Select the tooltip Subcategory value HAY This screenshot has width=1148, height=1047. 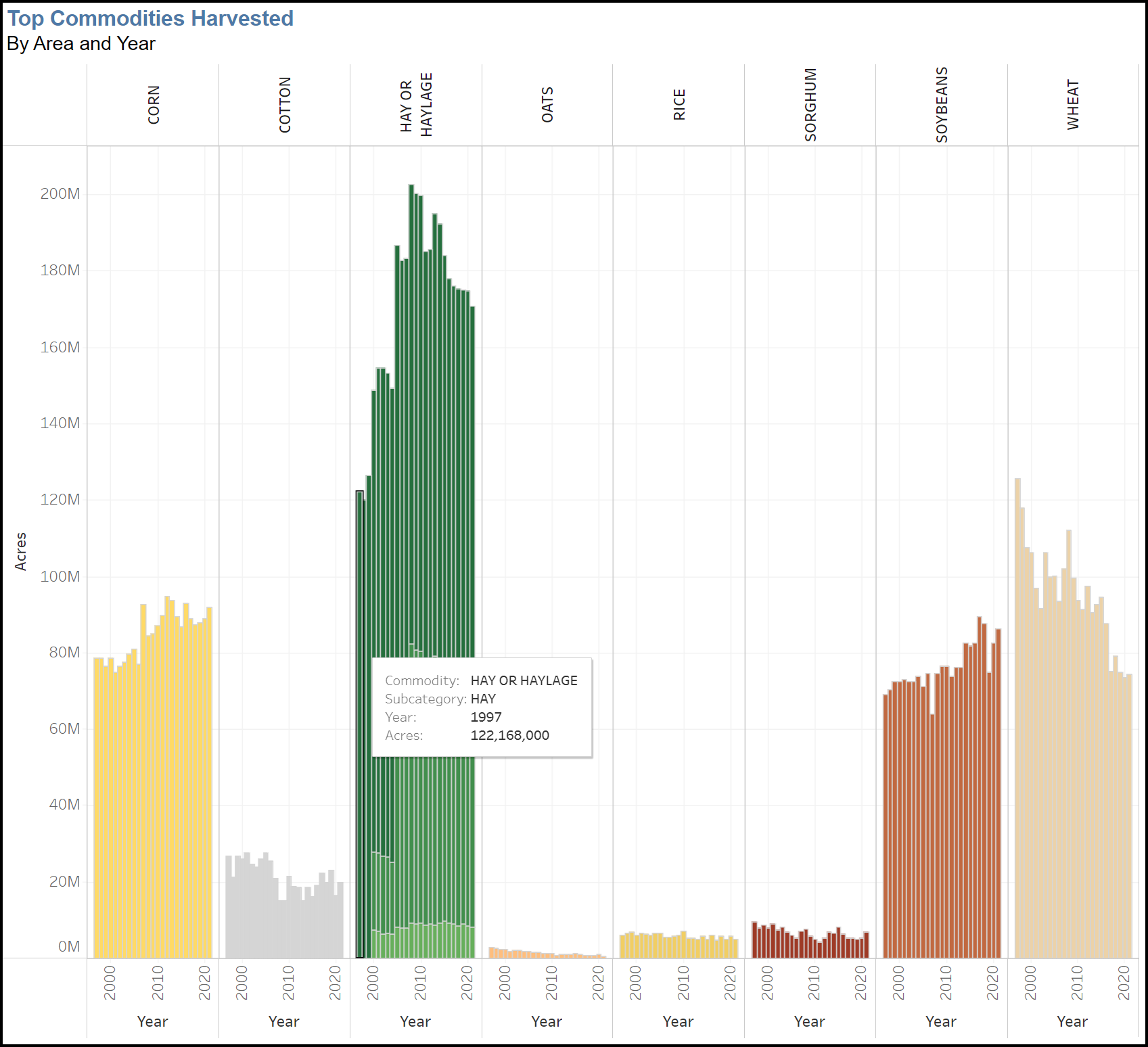coord(483,699)
